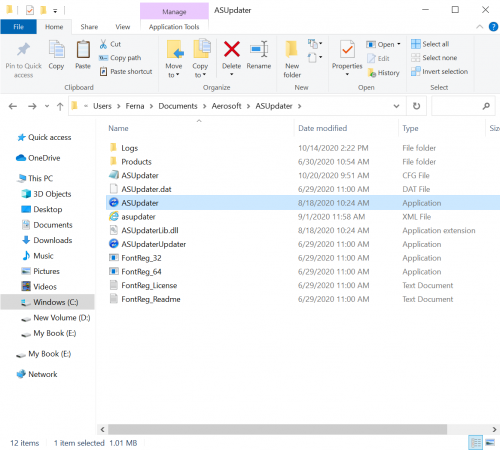Select the ASUpdaterUpdater application
The image size is (500, 450).
pos(147,244)
